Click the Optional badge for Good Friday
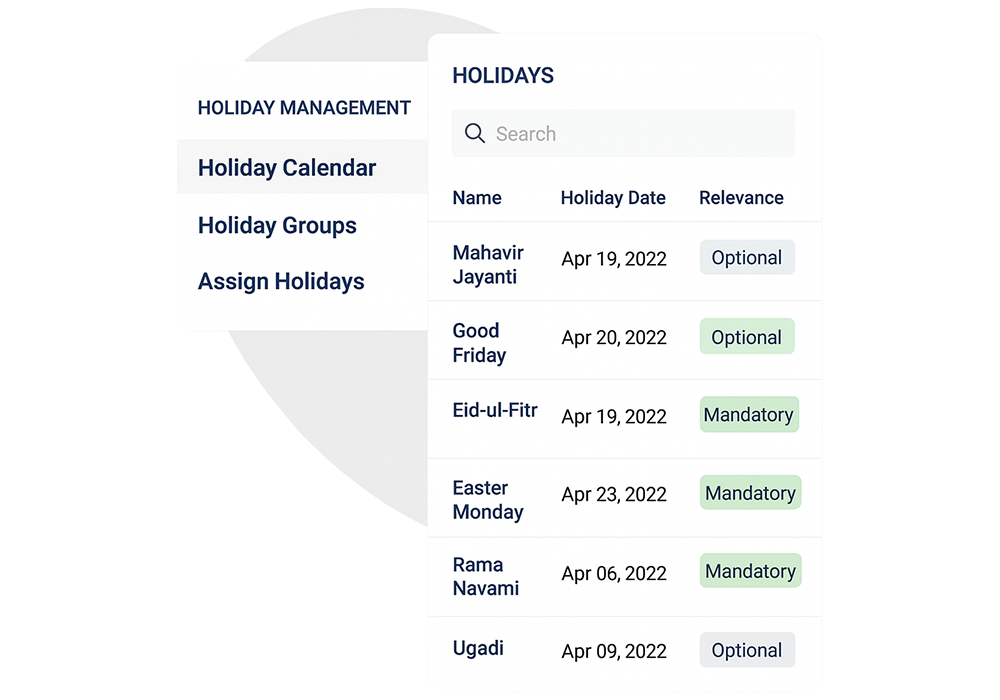The image size is (1000, 700). (x=747, y=337)
